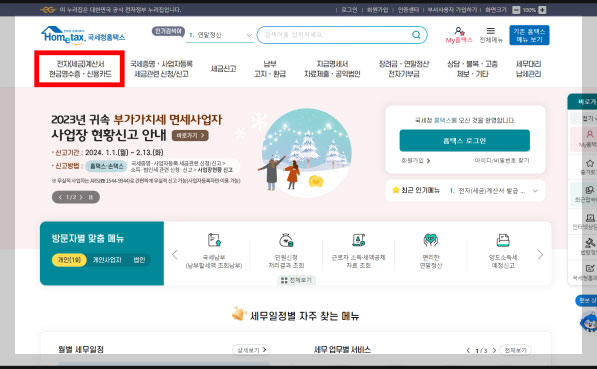Click 로그인 link in top bar
Screen dimensions: 597x369
point(349,10)
